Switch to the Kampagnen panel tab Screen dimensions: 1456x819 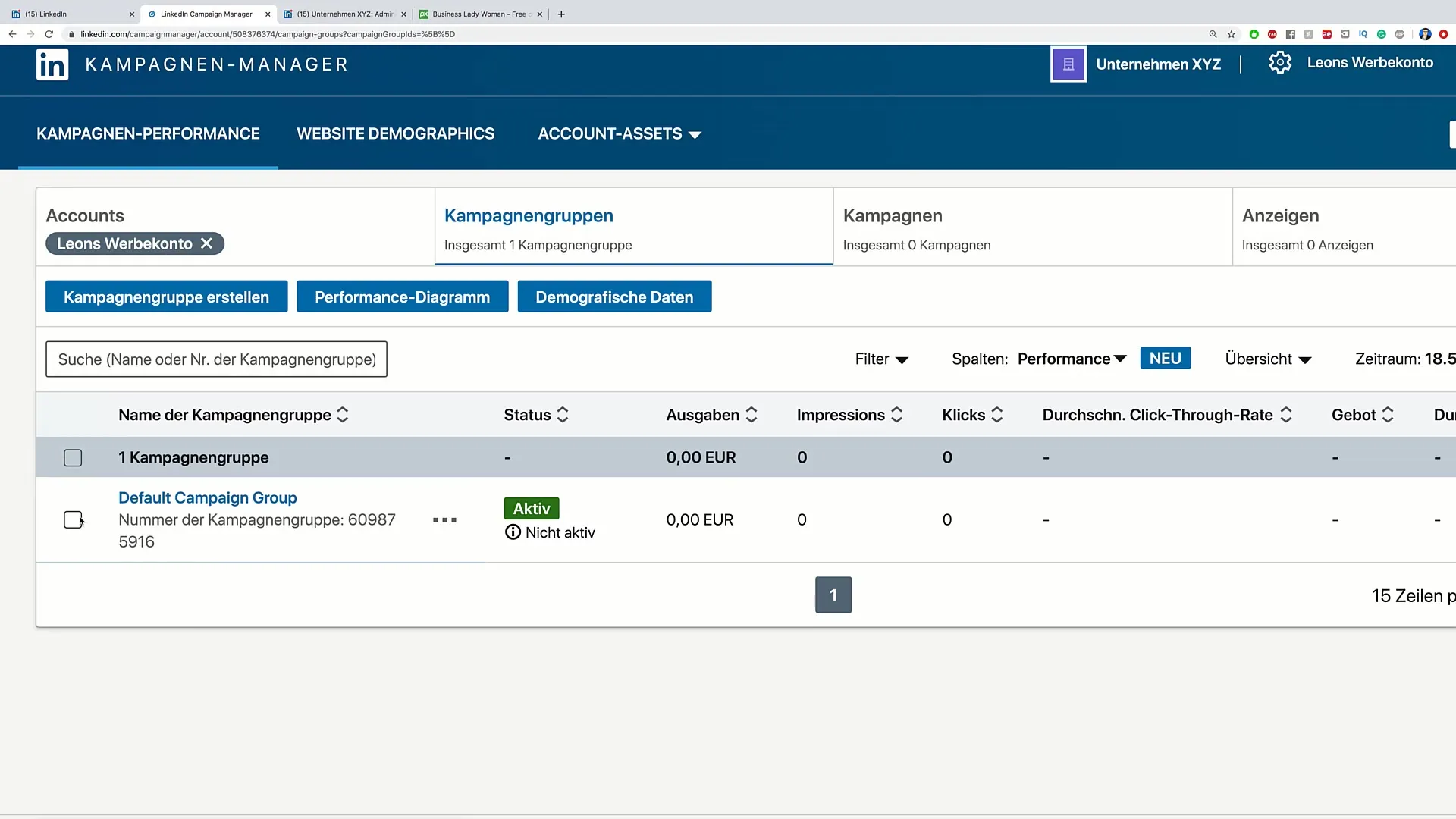pyautogui.click(x=1032, y=227)
